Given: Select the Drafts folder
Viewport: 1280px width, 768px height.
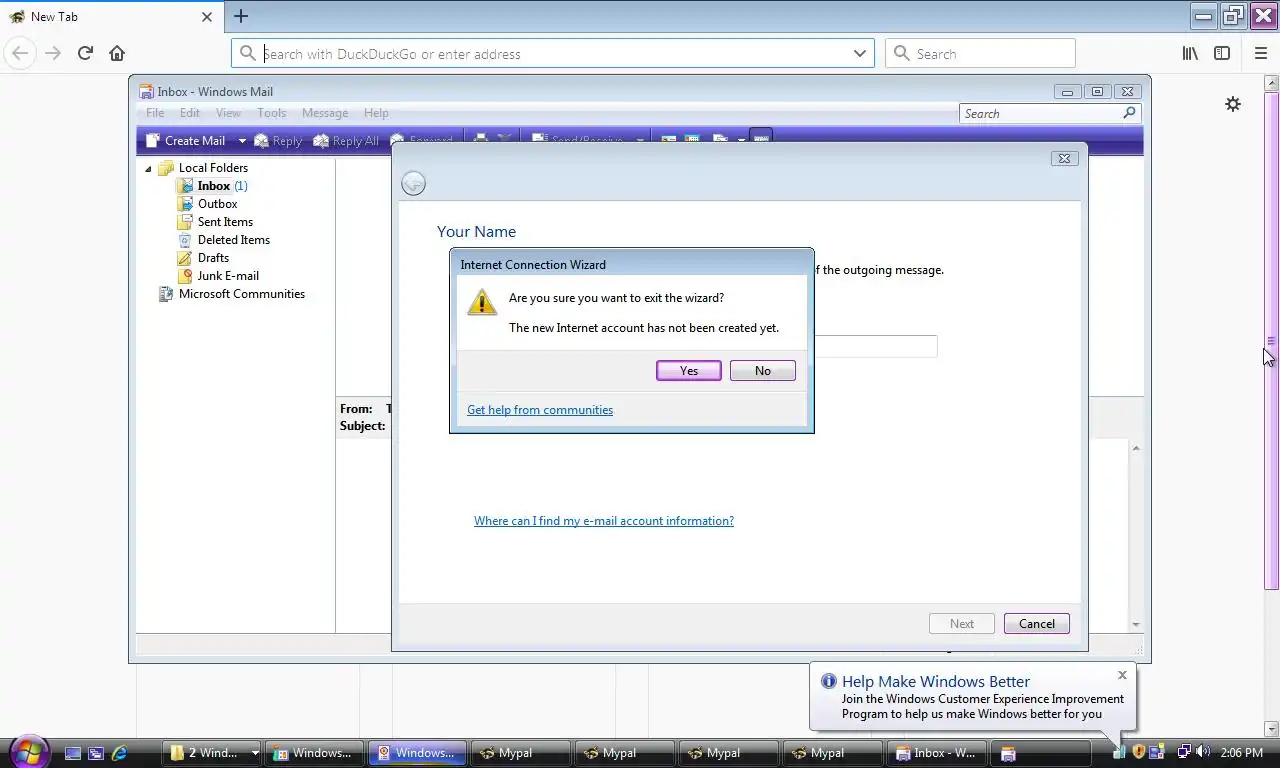Looking at the screenshot, I should [x=213, y=258].
